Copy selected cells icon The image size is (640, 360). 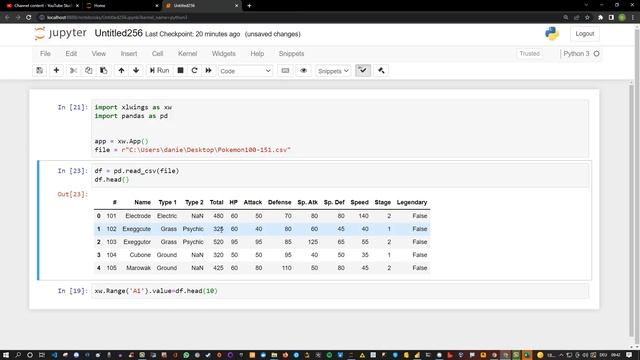(x=89, y=71)
